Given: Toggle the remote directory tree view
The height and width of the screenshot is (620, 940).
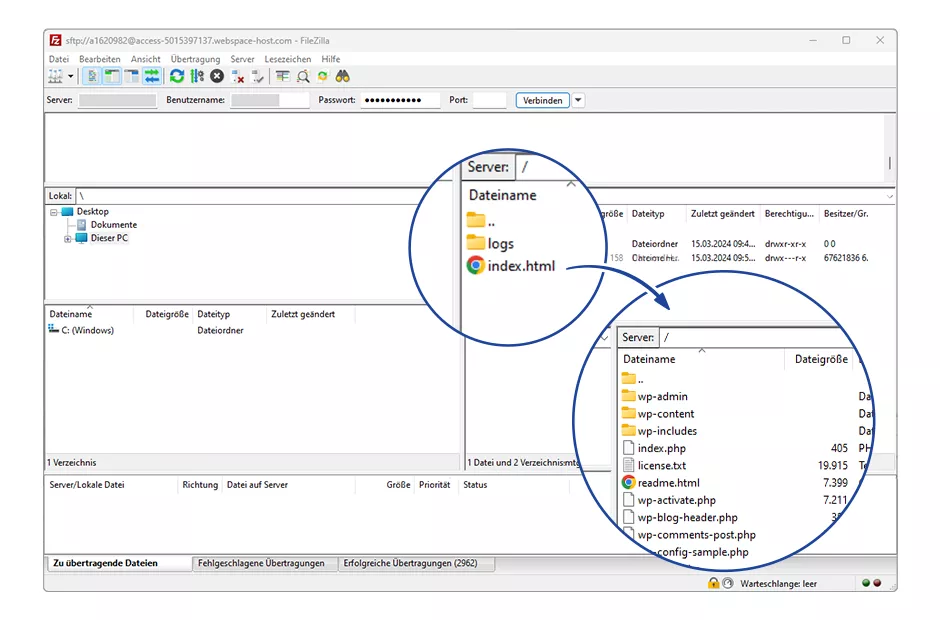Looking at the screenshot, I should click(131, 76).
